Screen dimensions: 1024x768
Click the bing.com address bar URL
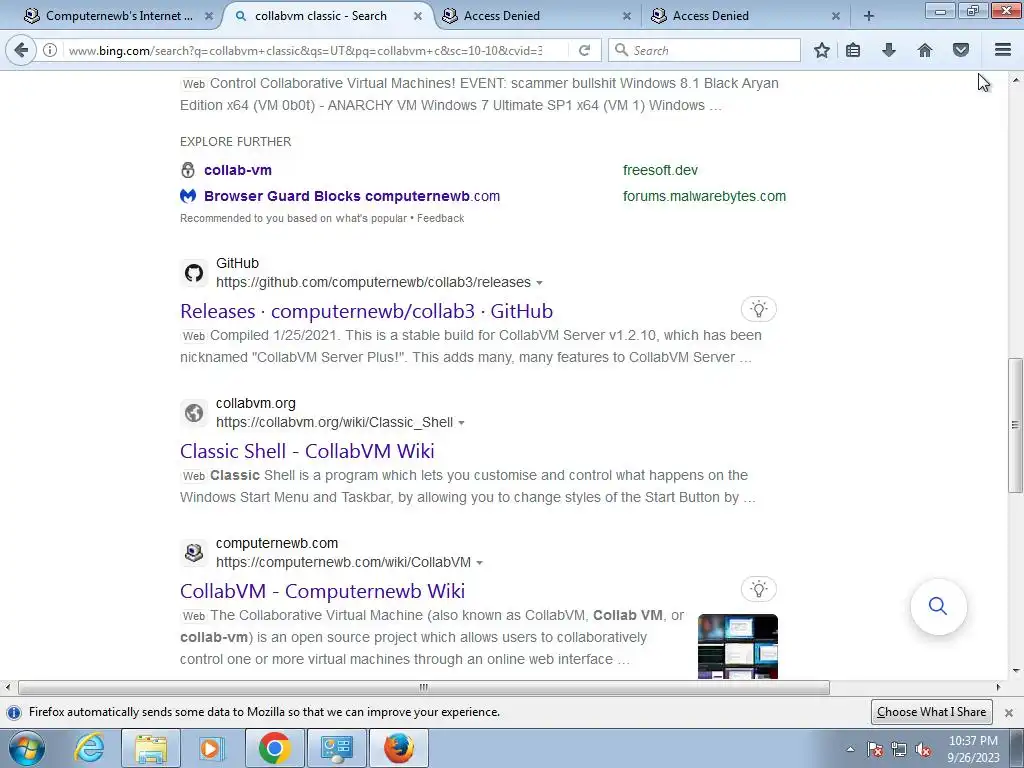click(305, 50)
